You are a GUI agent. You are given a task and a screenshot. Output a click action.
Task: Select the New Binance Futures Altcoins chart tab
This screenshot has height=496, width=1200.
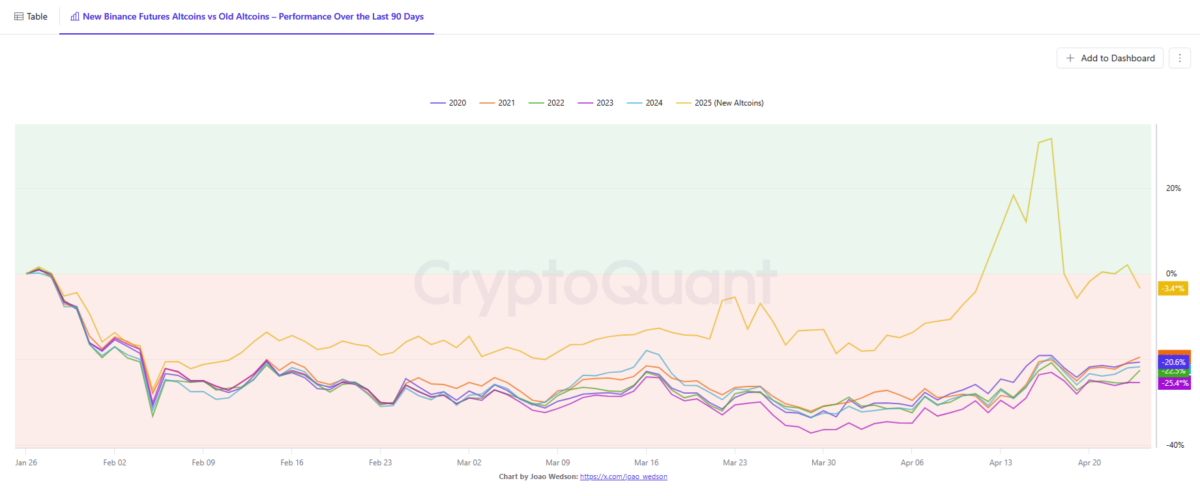point(253,16)
